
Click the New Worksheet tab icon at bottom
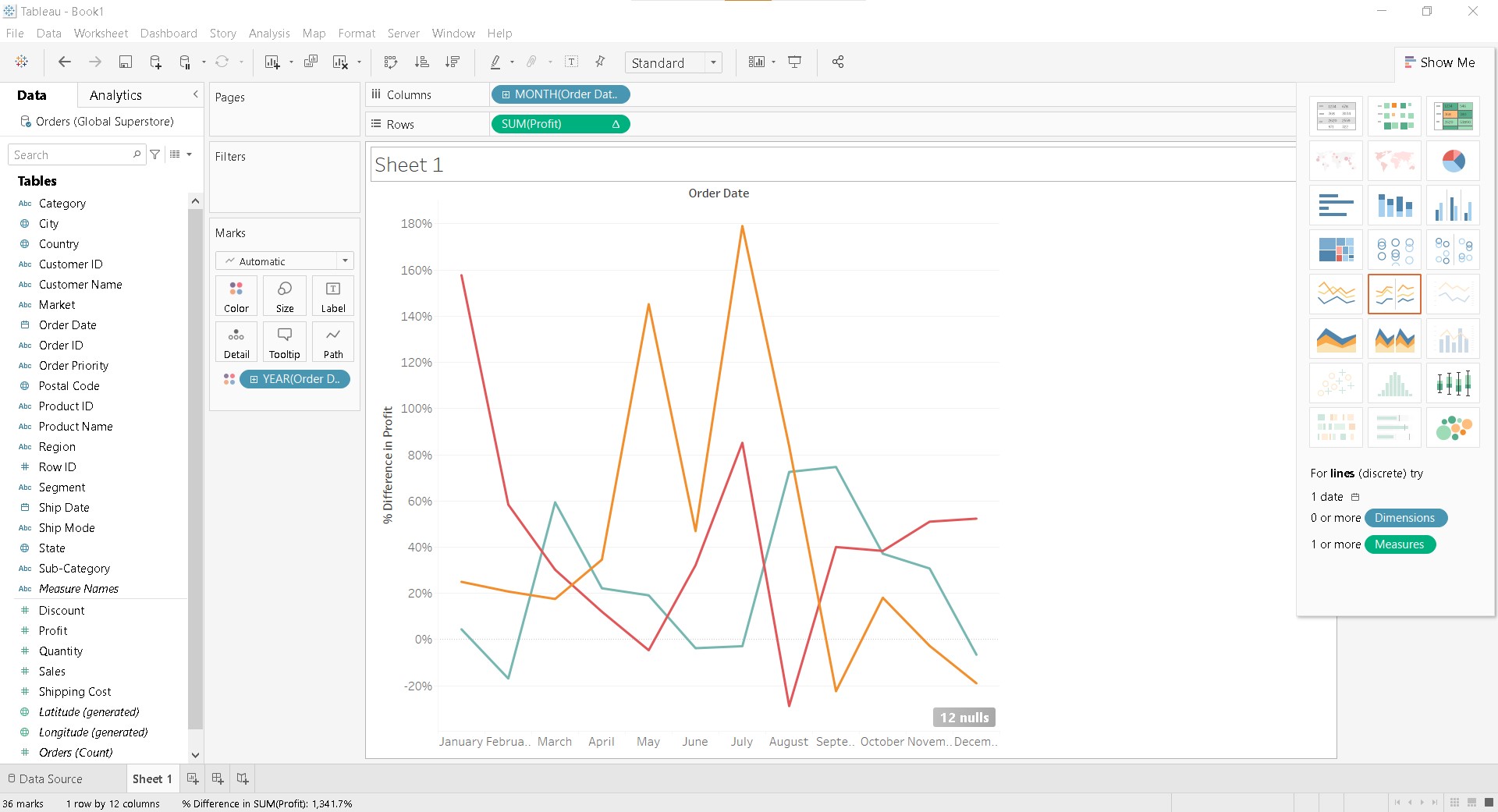click(193, 778)
